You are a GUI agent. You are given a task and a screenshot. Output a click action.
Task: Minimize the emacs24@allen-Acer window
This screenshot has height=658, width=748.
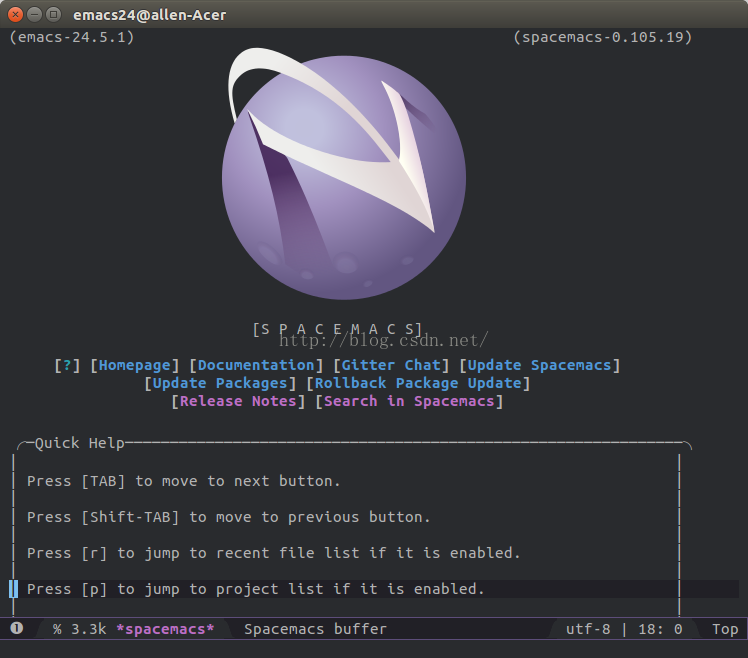[34, 15]
